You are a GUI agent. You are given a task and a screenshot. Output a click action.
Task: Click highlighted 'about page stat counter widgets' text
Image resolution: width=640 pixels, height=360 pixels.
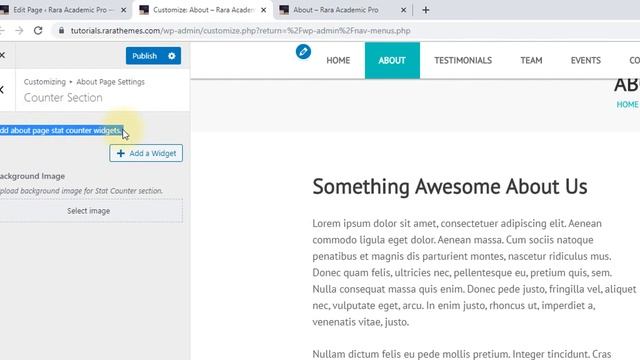tap(61, 131)
